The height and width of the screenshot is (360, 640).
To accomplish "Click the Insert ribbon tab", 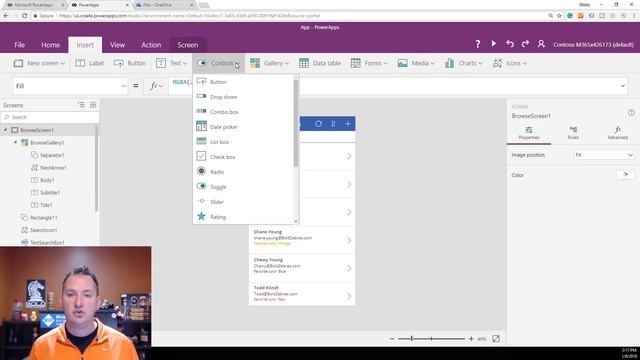I will tap(85, 45).
